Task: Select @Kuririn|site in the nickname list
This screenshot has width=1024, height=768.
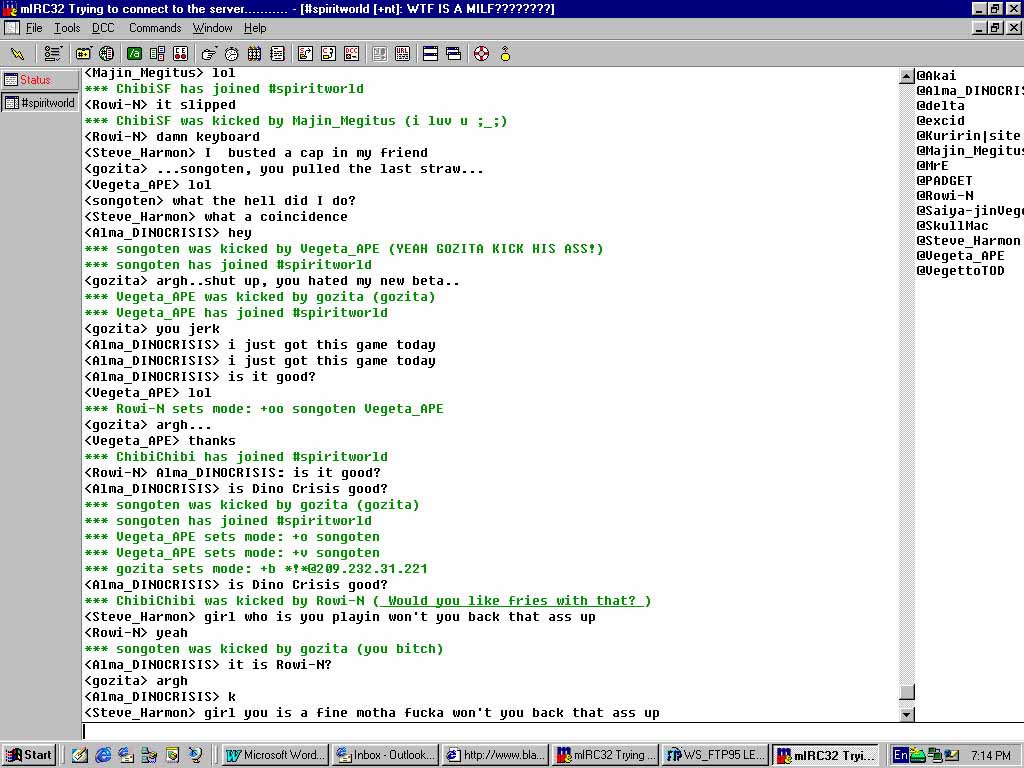Action: pyautogui.click(x=968, y=136)
